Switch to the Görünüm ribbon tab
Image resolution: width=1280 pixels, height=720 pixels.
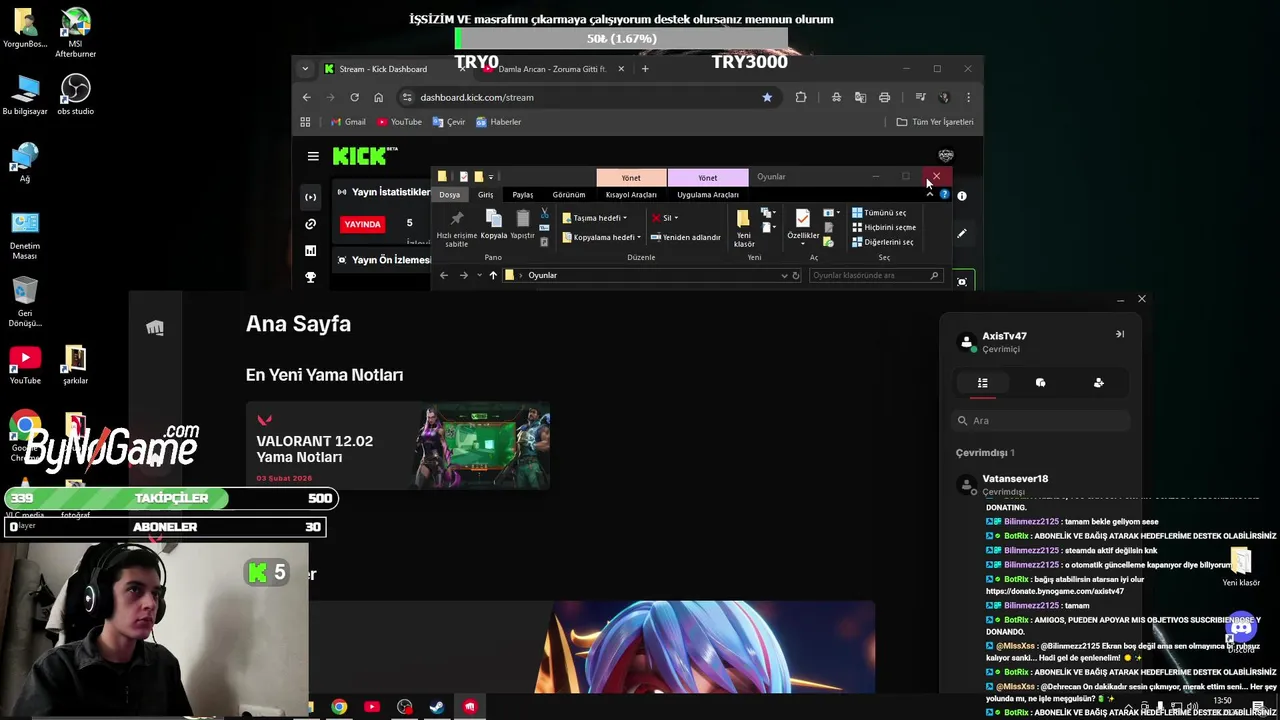[569, 195]
